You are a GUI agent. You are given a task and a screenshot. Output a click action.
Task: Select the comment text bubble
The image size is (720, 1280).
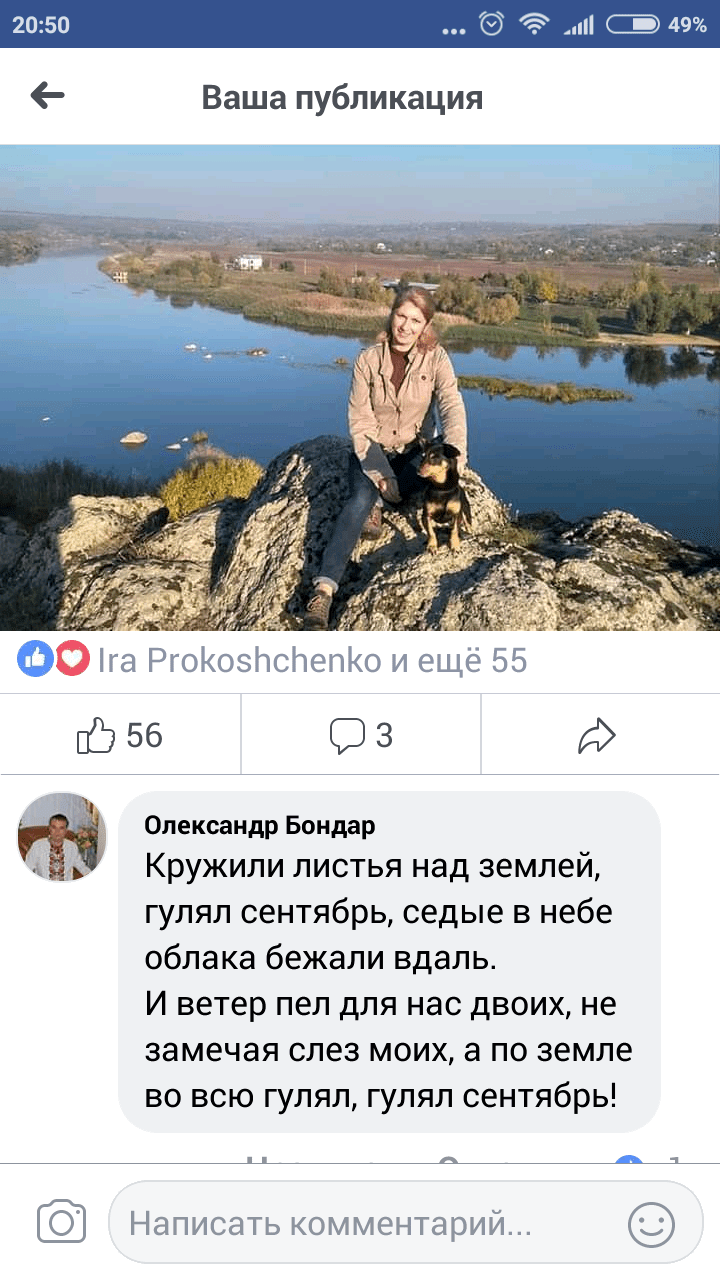tap(390, 962)
